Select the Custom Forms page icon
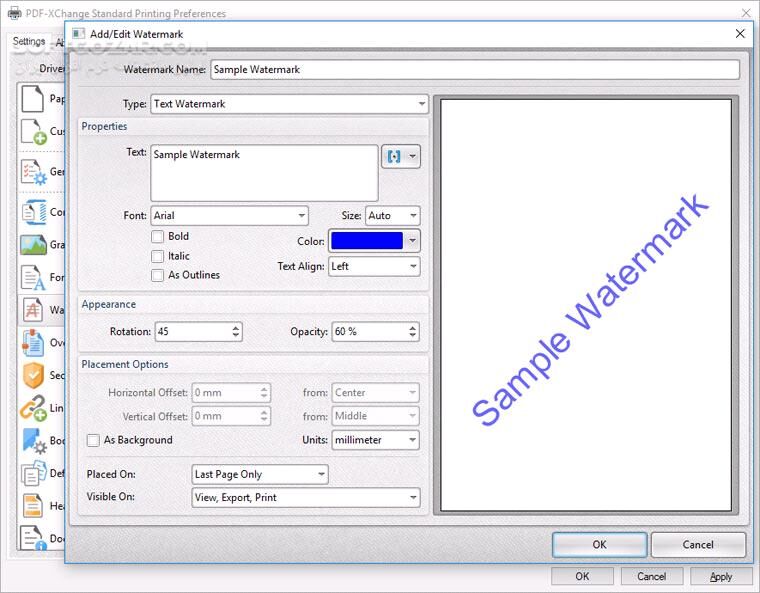 tap(33, 133)
